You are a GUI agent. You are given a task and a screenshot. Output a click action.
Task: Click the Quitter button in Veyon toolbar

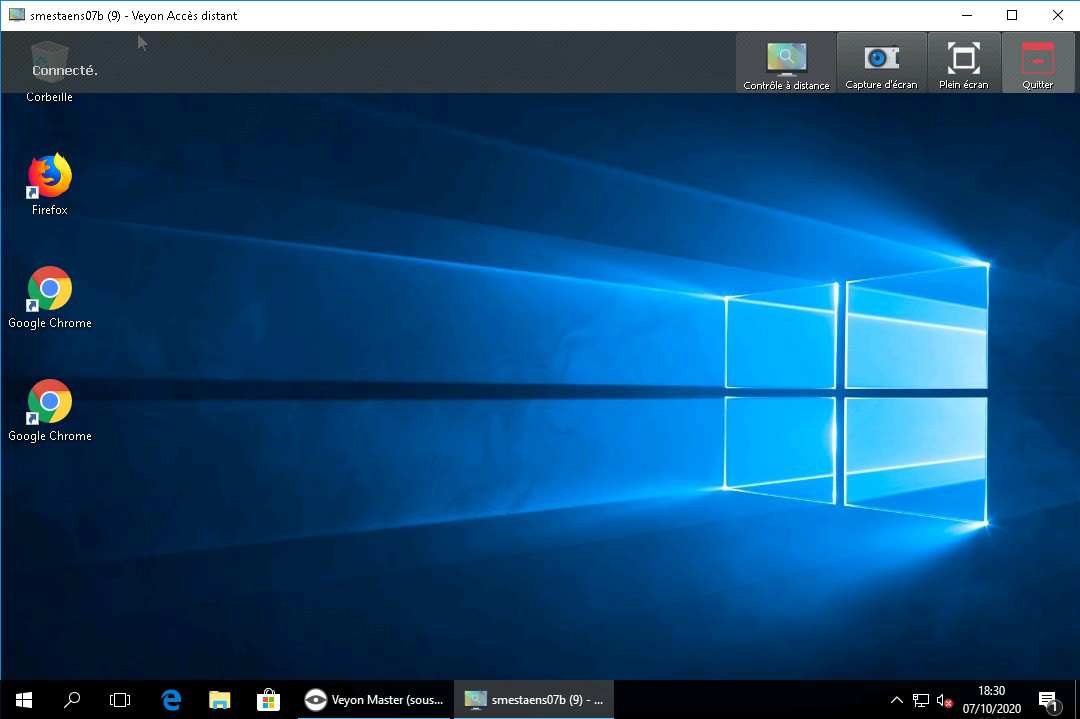point(1037,64)
